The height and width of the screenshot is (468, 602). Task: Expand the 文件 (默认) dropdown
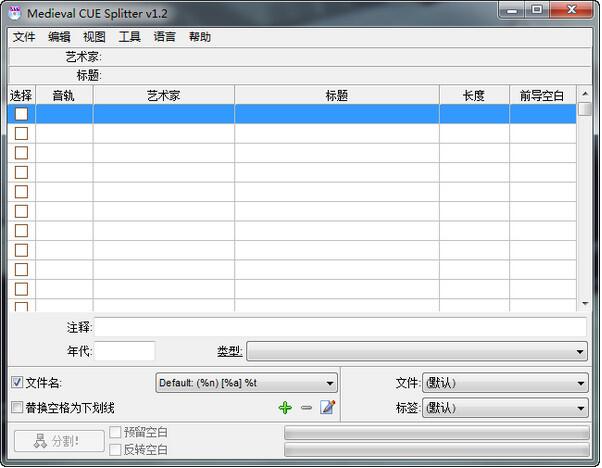(505, 383)
